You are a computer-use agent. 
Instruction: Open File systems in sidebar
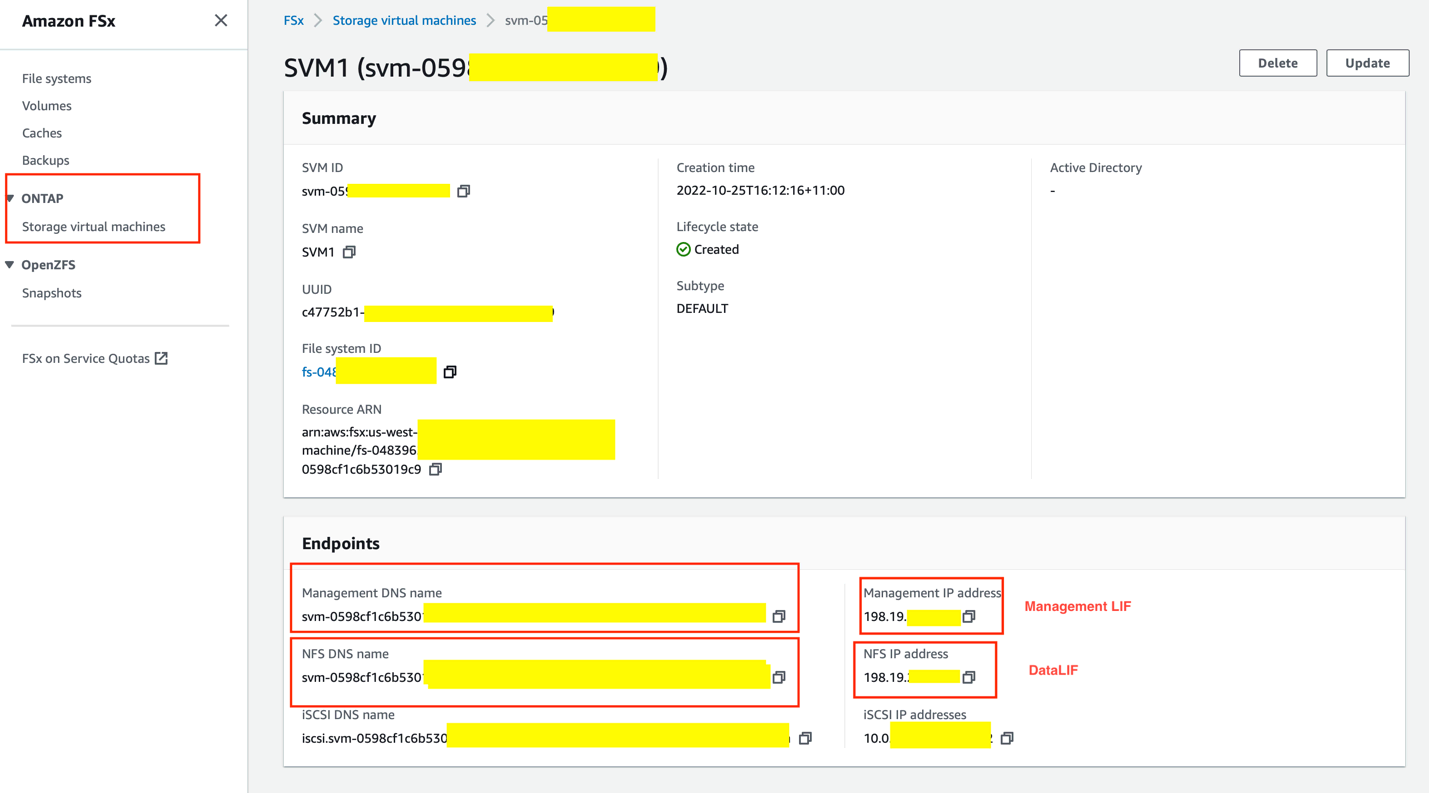pyautogui.click(x=56, y=78)
